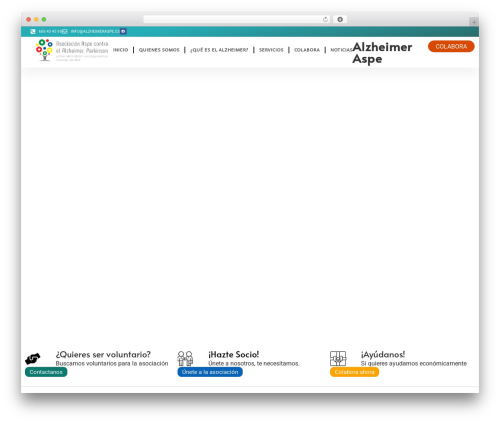Click the green Contáctanos button
Viewport: 500px width, 423px height.
tap(46, 372)
